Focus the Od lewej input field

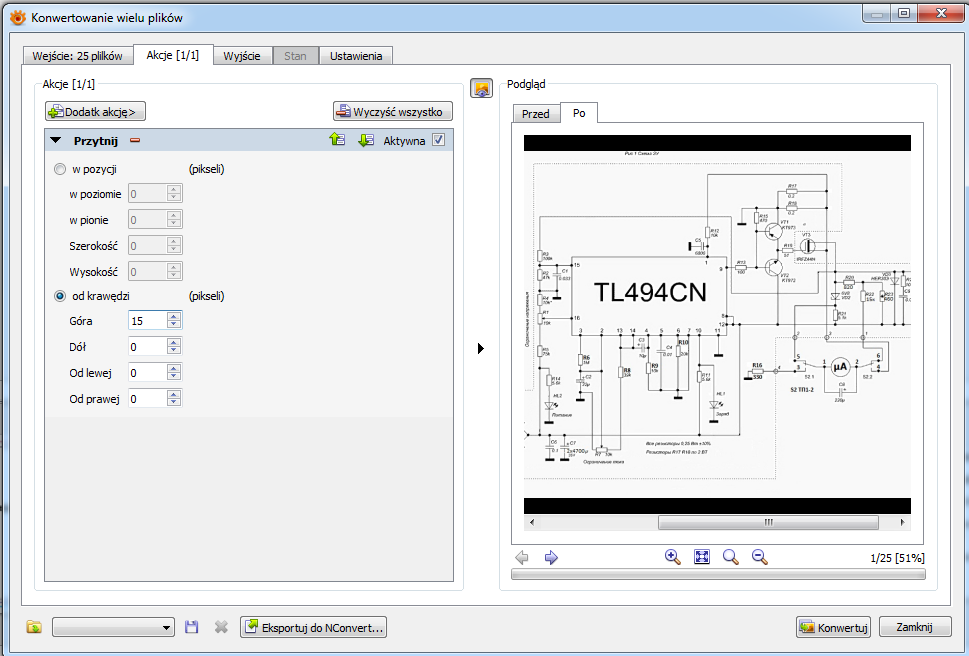point(148,372)
